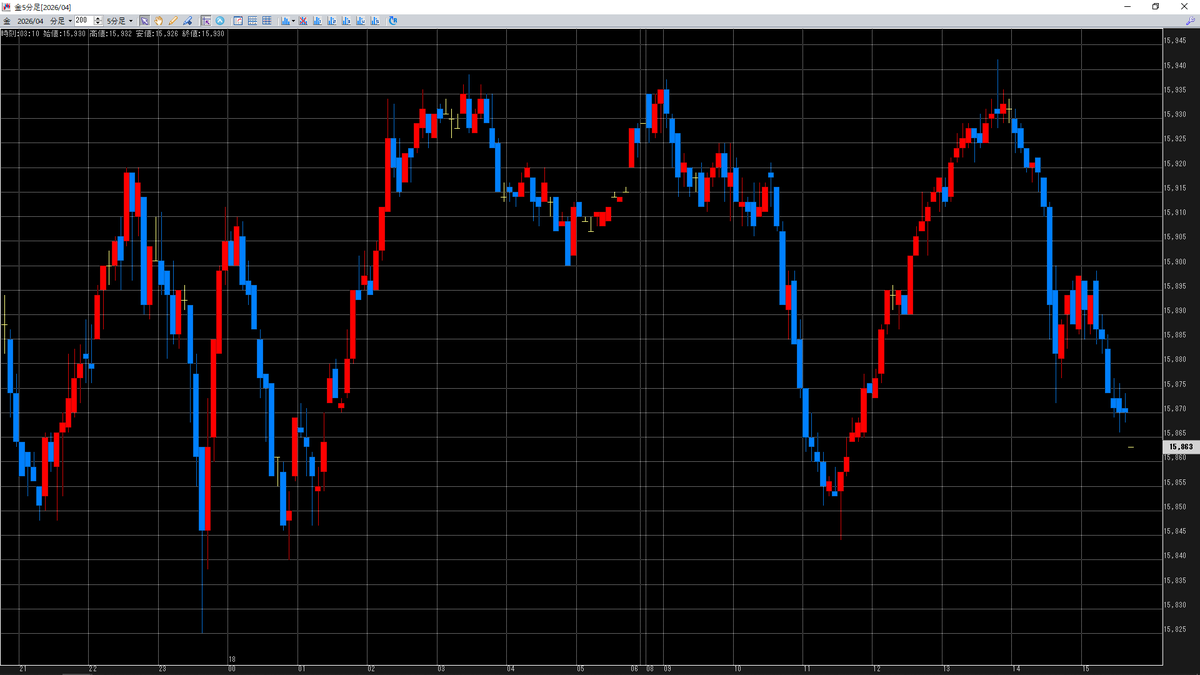Increase the bar count with the up spinner
Viewport: 1200px width, 675px height.
98,18
